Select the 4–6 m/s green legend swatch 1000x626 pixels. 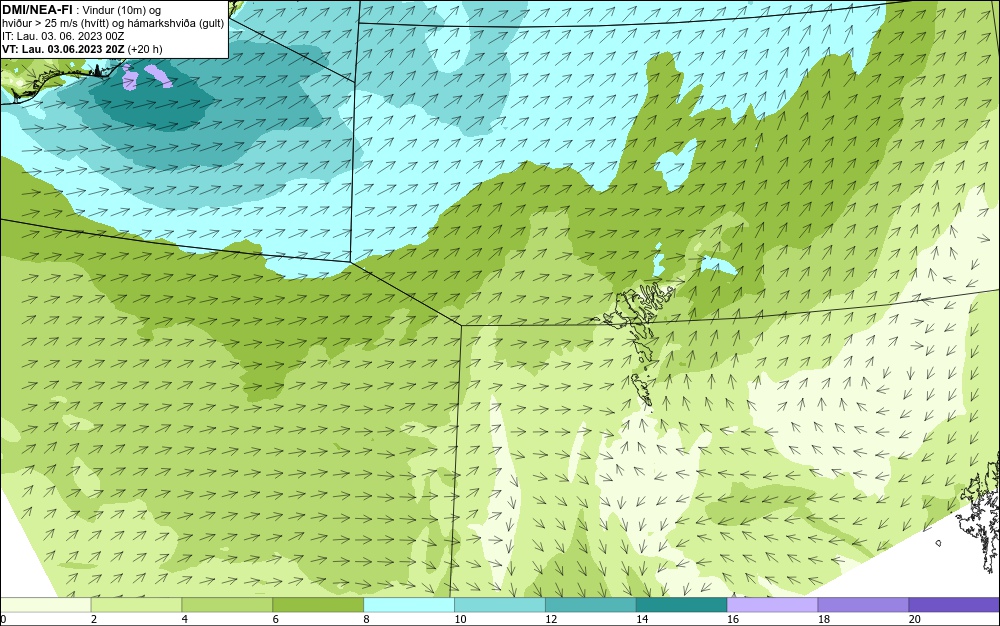point(227,605)
